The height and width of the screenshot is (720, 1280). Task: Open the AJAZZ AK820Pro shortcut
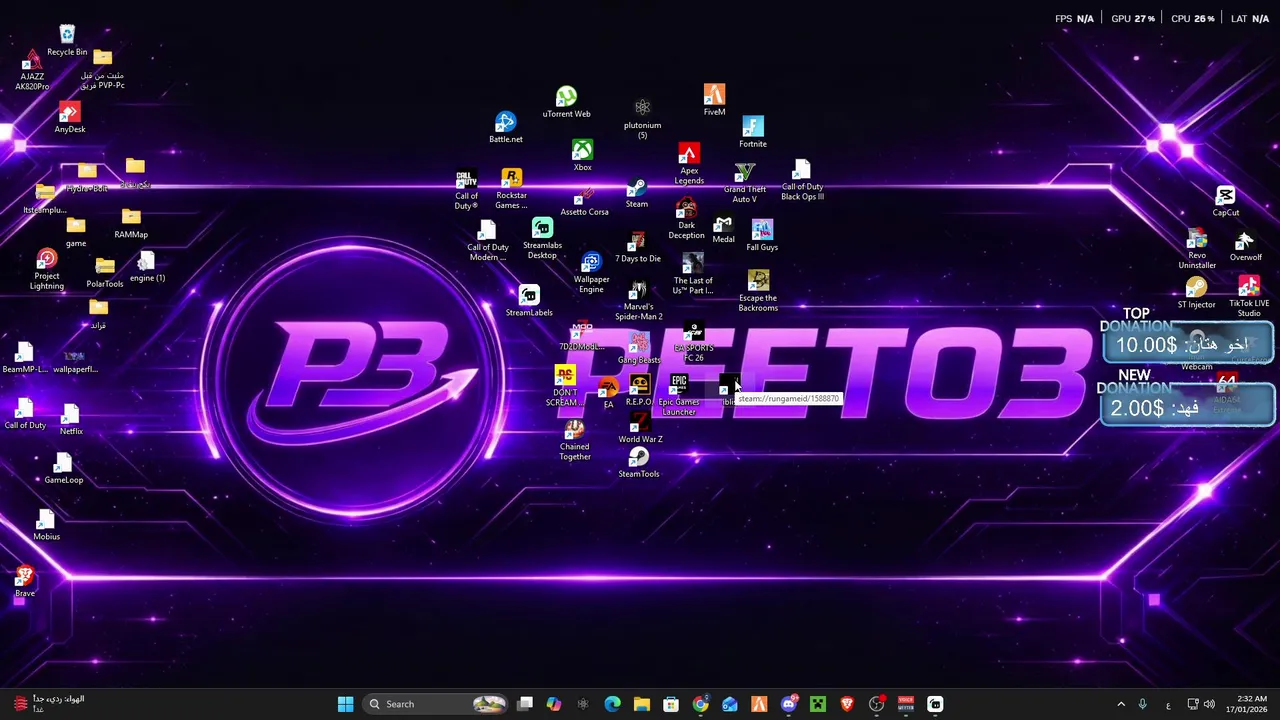point(32,70)
